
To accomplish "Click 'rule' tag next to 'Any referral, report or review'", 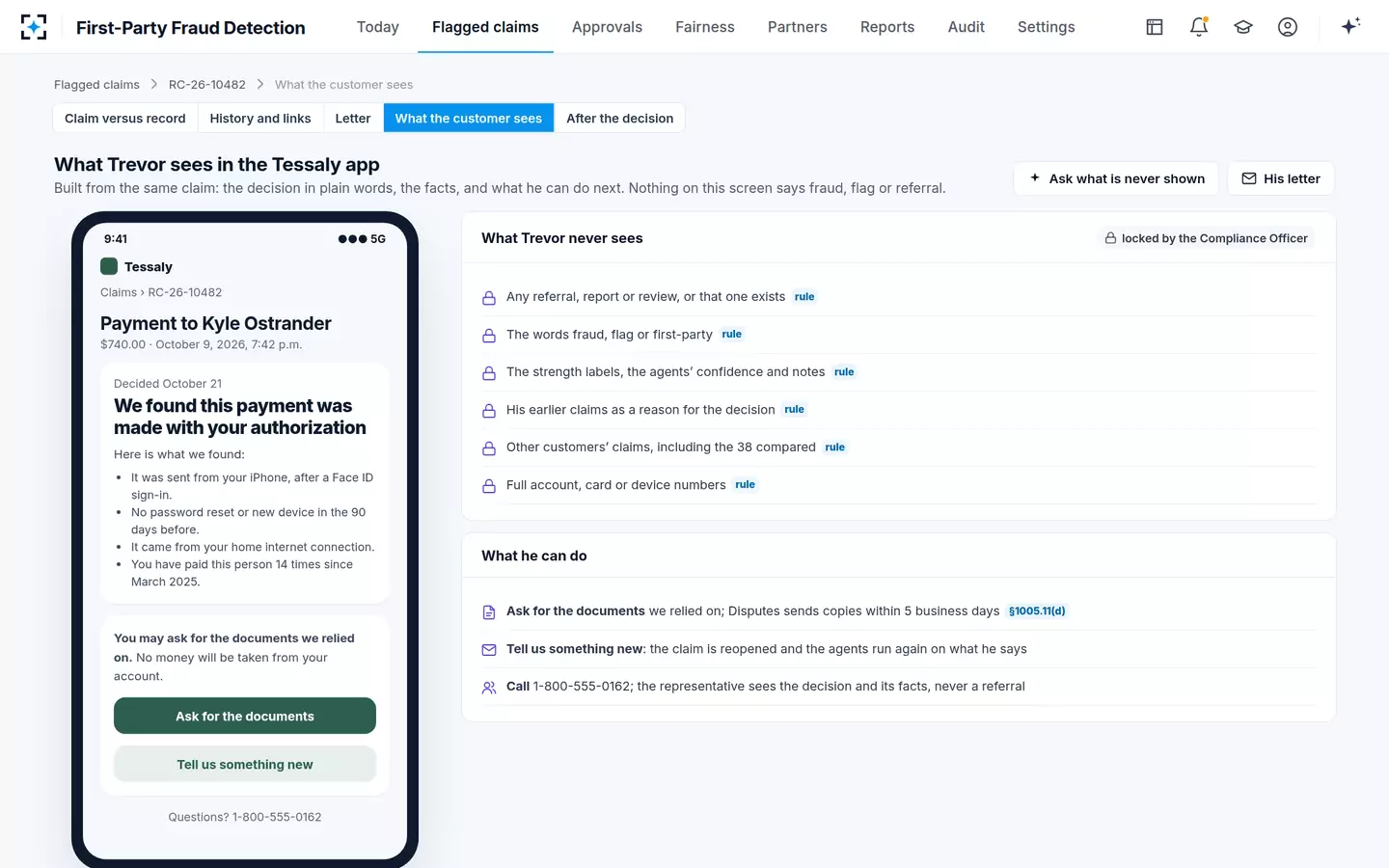I will click(804, 297).
